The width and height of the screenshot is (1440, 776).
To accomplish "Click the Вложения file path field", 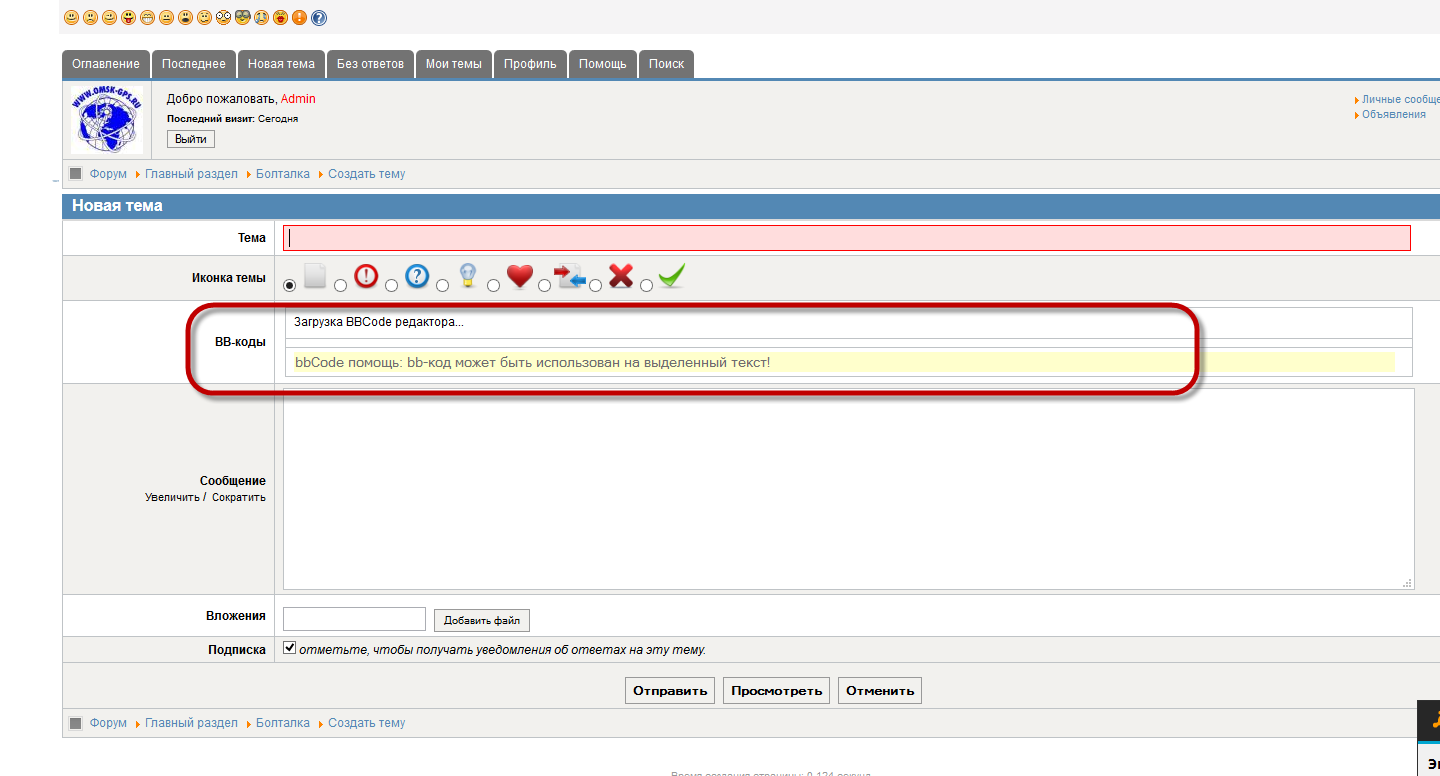I will (354, 619).
